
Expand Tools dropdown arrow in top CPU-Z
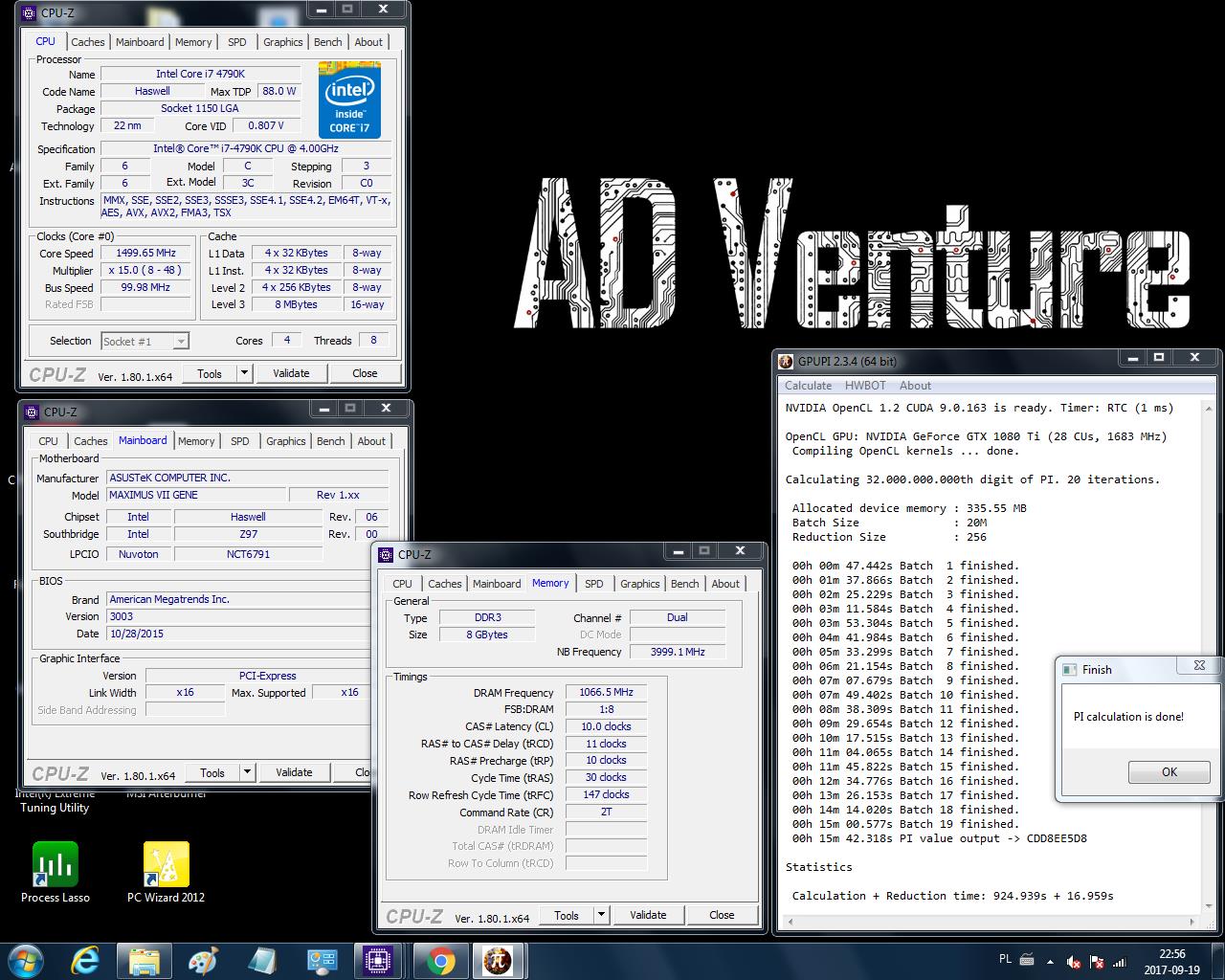point(244,373)
